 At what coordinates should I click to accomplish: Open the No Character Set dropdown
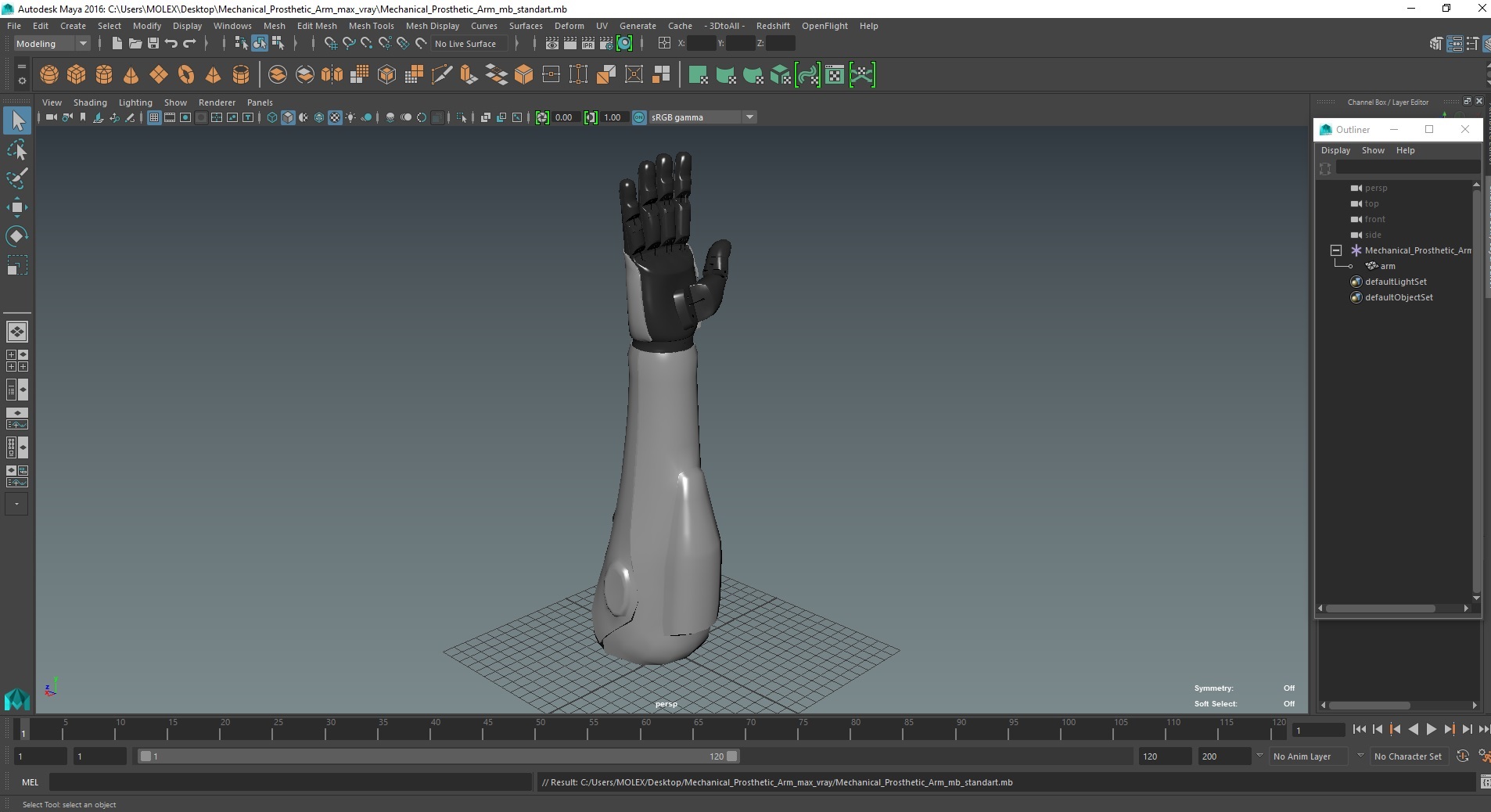1408,756
